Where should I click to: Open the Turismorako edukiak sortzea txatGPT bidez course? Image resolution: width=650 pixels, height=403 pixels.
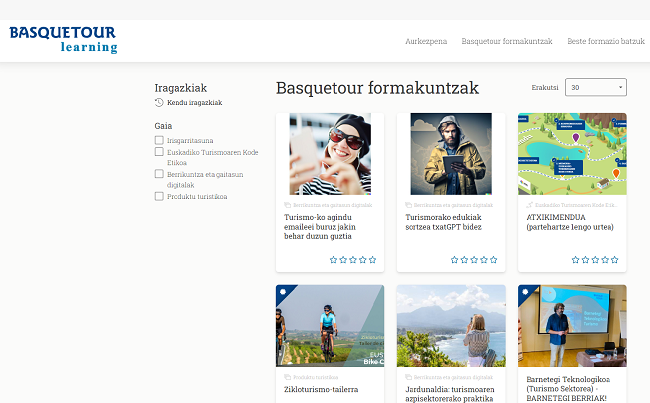tap(443, 221)
